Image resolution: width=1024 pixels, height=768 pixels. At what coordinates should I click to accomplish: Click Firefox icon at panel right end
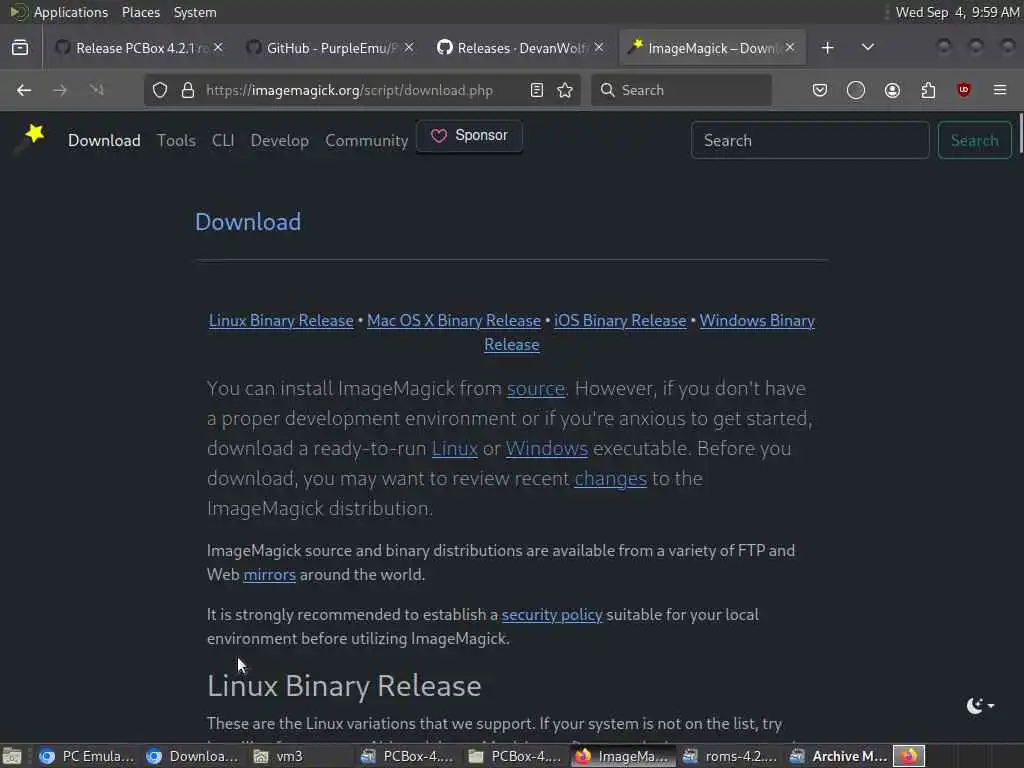(909, 756)
